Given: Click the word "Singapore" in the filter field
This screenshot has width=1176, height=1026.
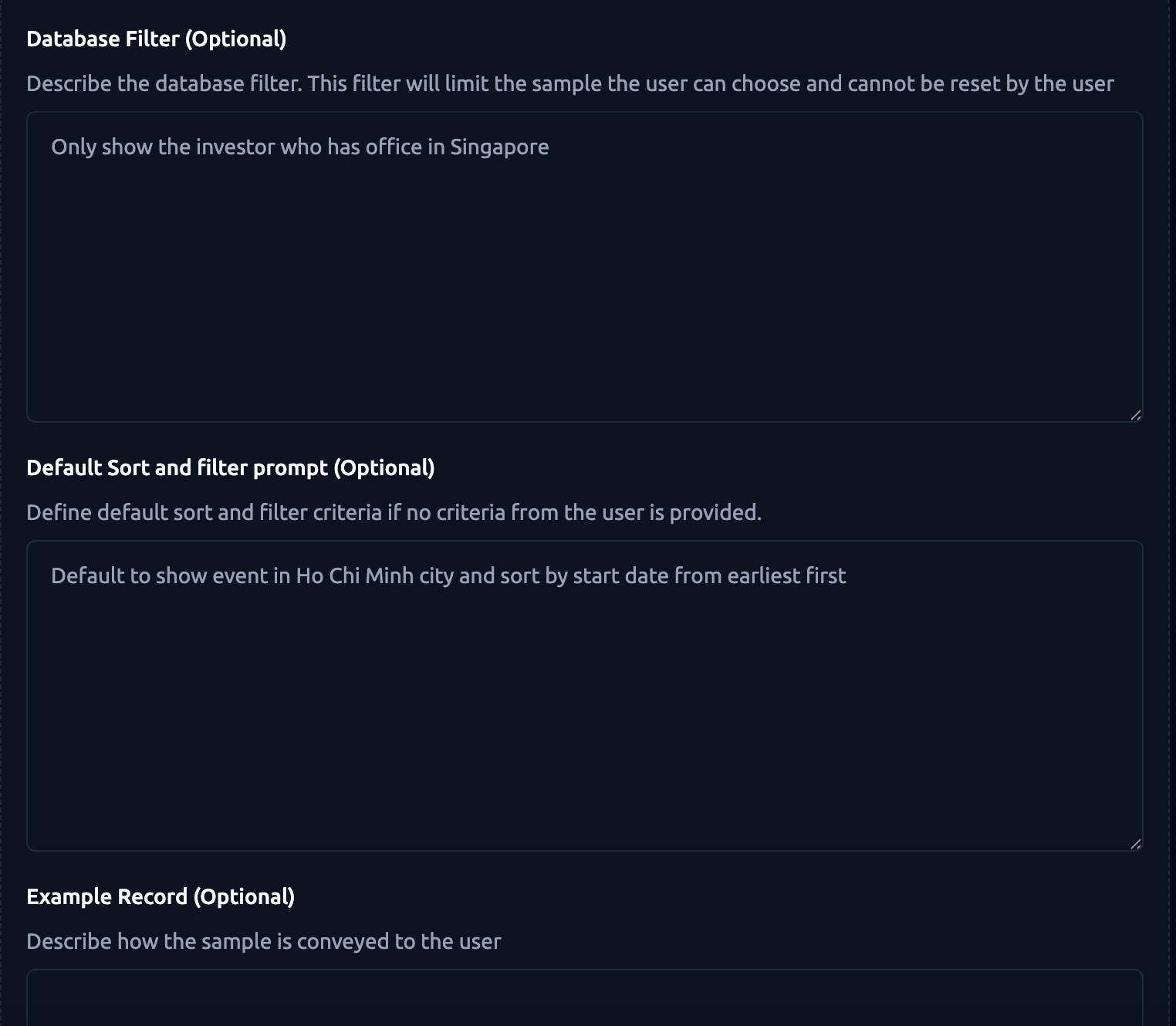Looking at the screenshot, I should coord(499,147).
